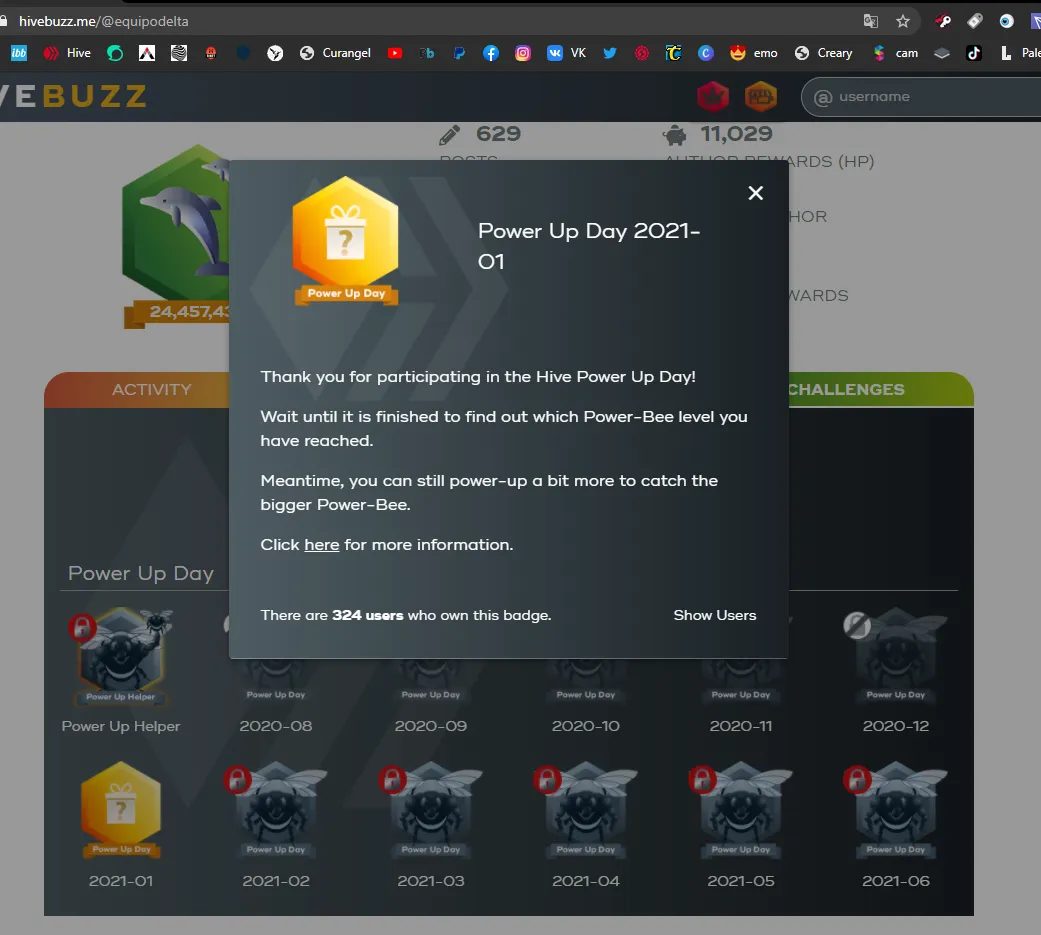Open the Hive bookmark
Viewport: 1041px width, 935px height.
tap(67, 53)
